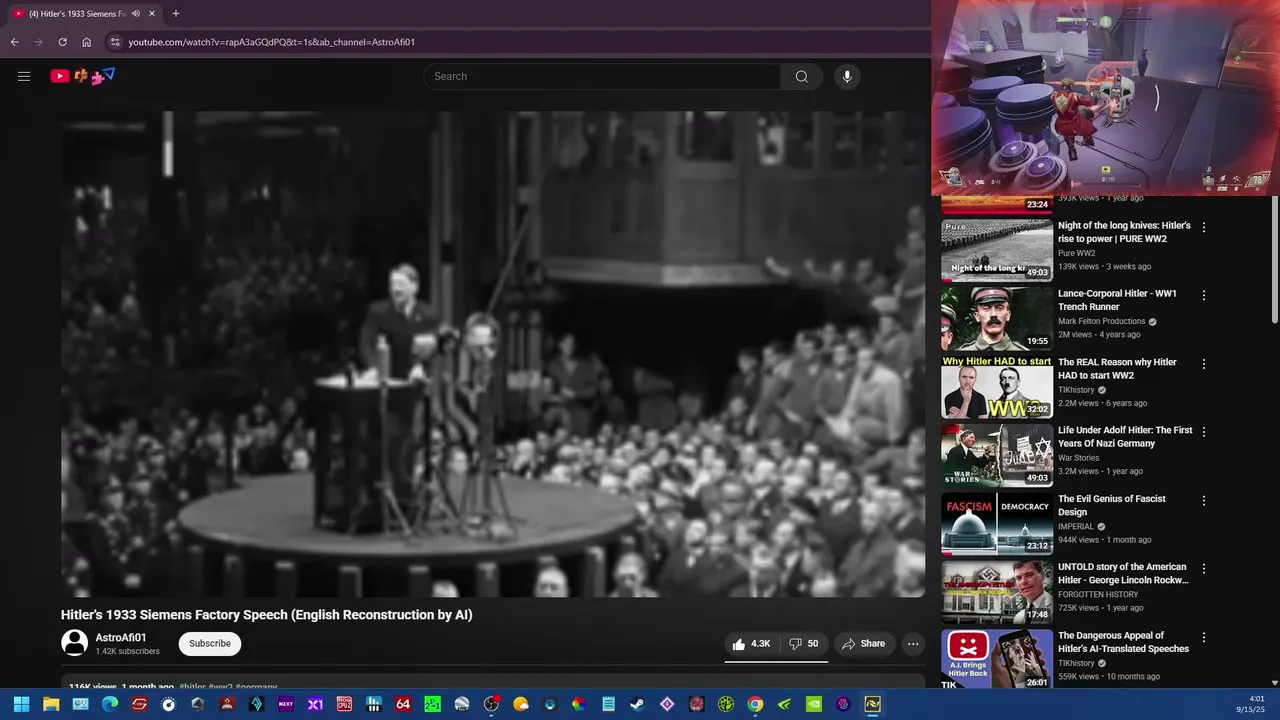Click the main video player area

click(x=493, y=354)
